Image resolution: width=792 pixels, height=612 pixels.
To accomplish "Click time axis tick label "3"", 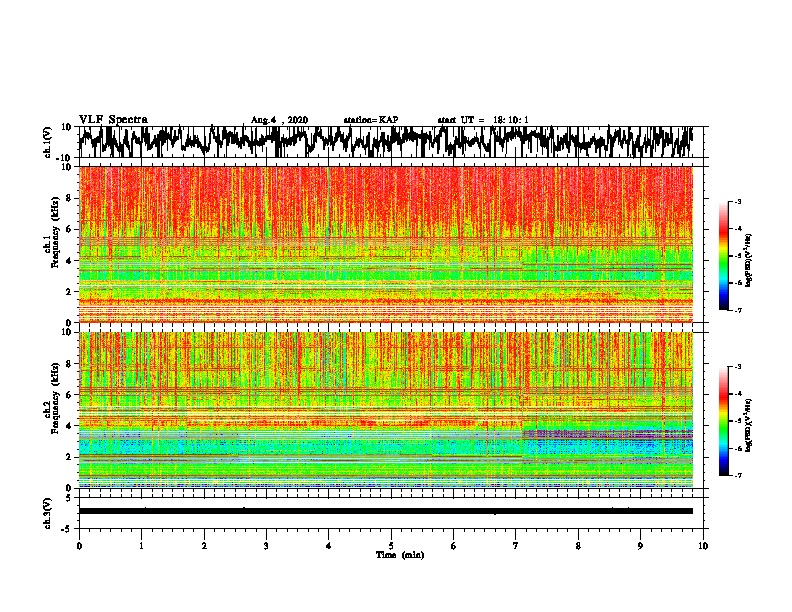I will pyautogui.click(x=266, y=546).
